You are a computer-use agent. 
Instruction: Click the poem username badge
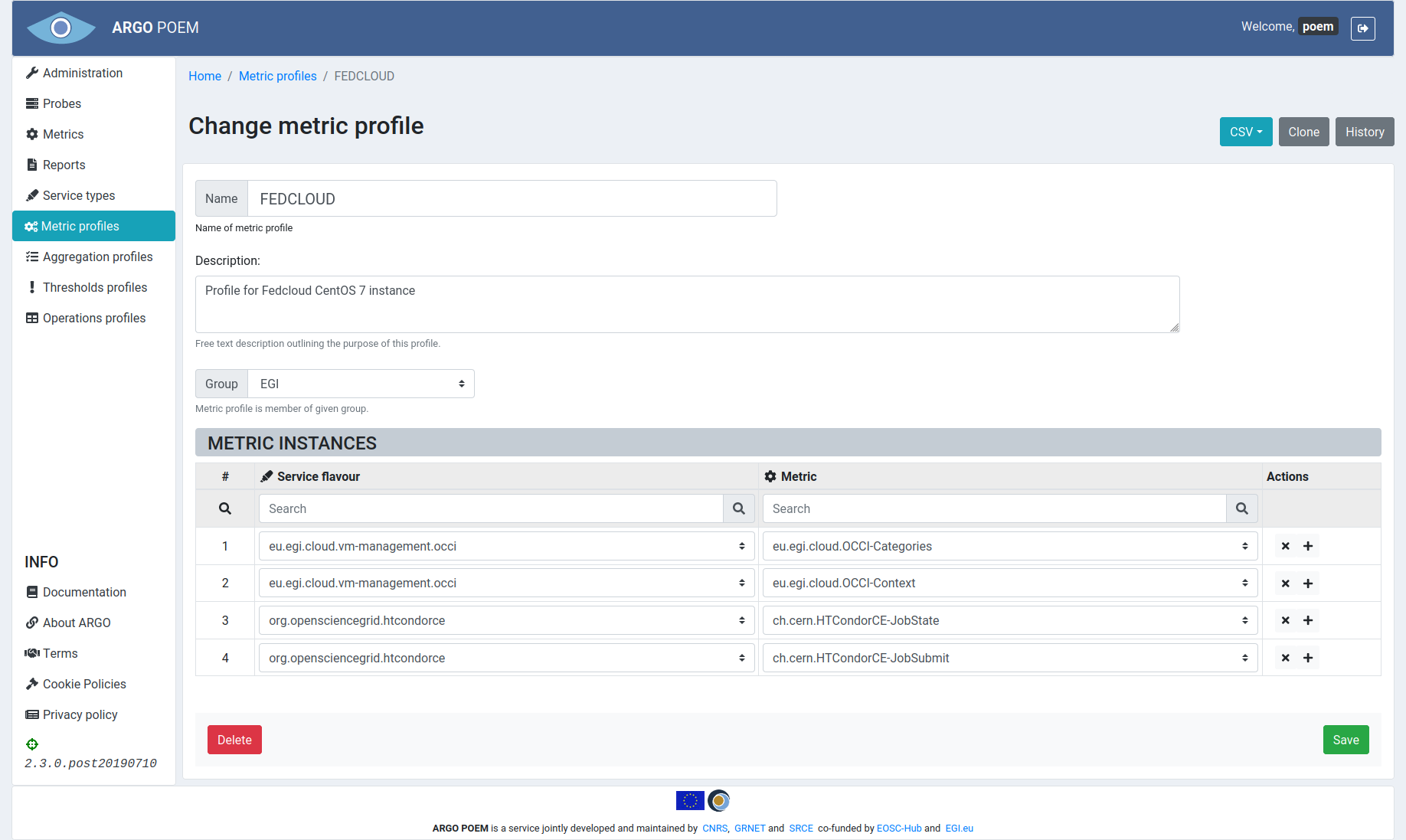1318,27
